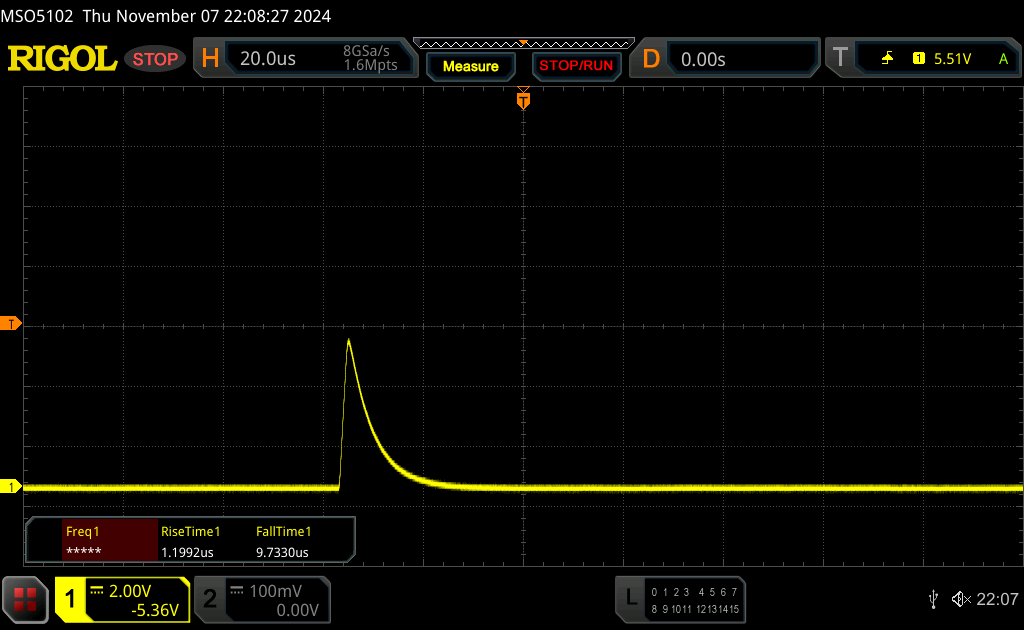The image size is (1024, 630).
Task: Tap the orange D delay icon
Action: click(651, 58)
